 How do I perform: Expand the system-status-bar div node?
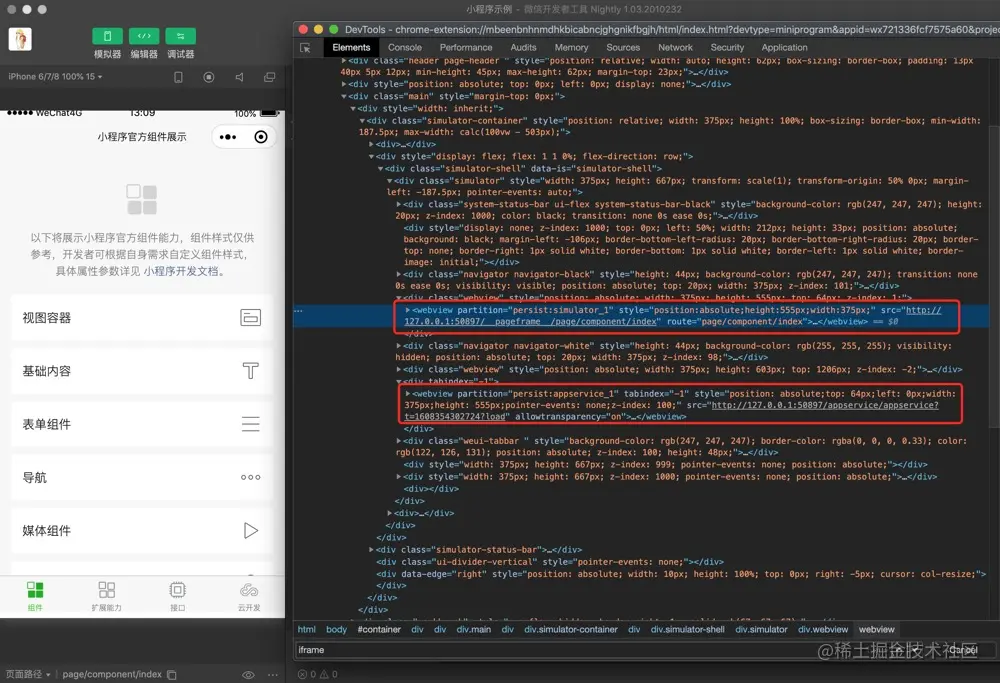point(399,204)
